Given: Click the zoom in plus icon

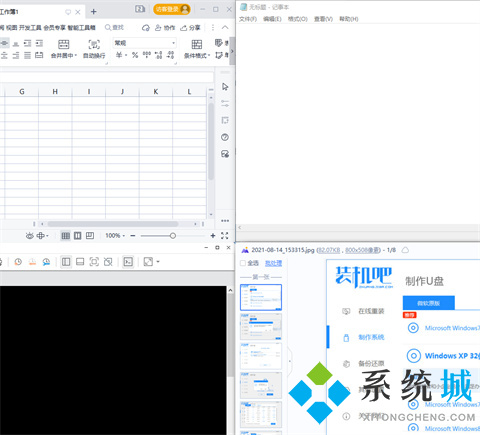Looking at the screenshot, I should tap(213, 236).
